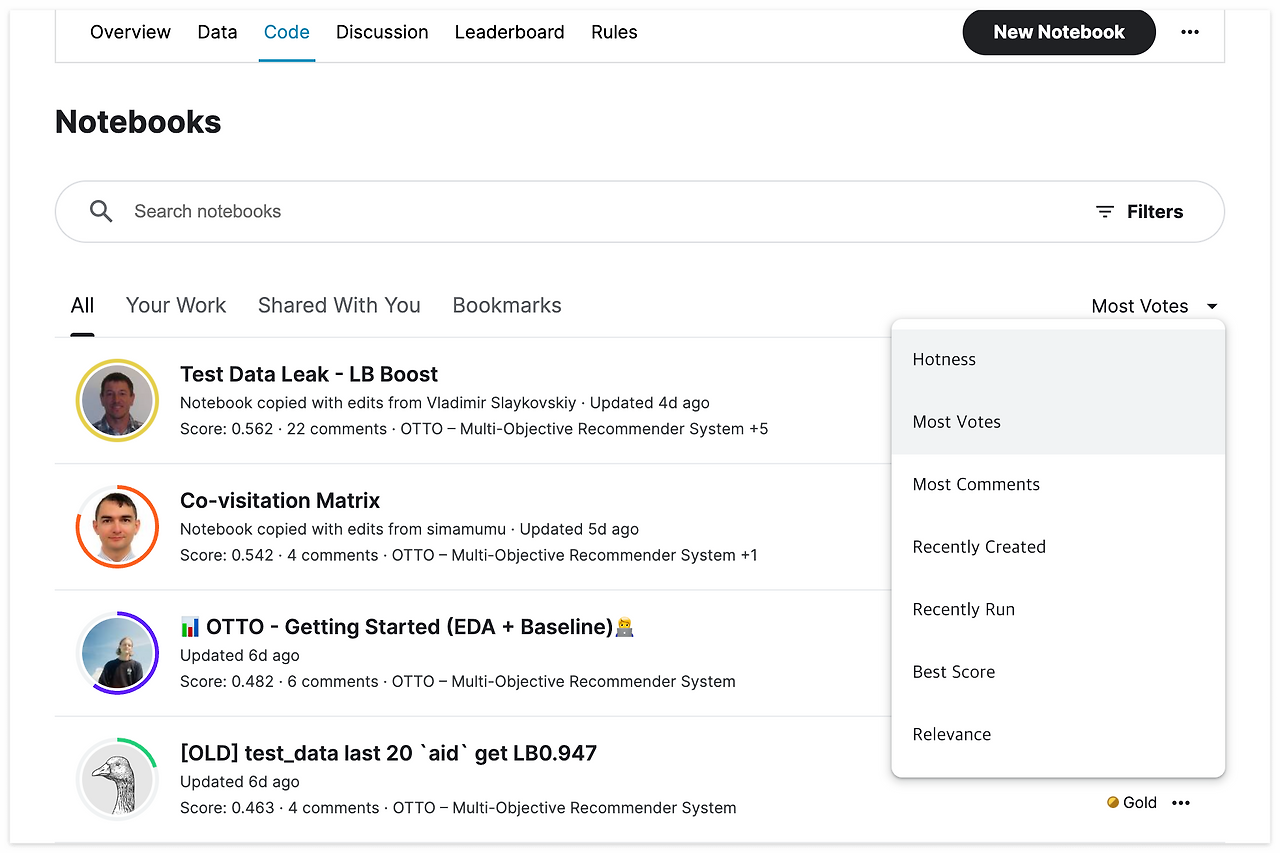Sort notebooks by Best Score
Screen dimensions: 1280x853
pyautogui.click(x=954, y=672)
